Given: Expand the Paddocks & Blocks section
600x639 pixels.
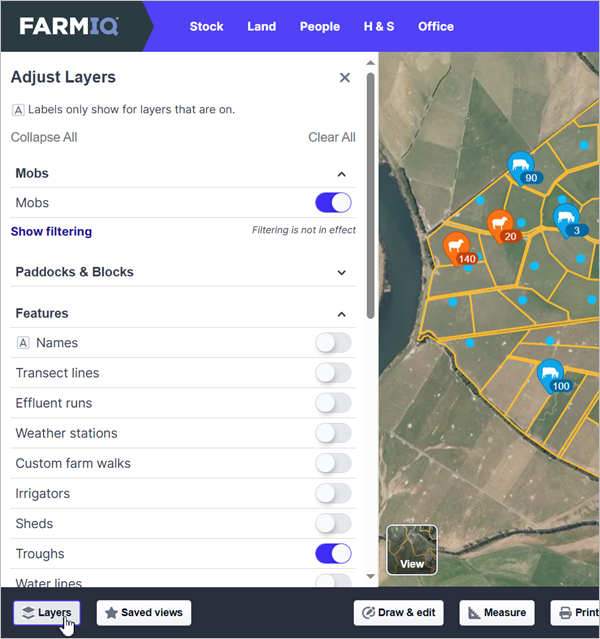Looking at the screenshot, I should pyautogui.click(x=342, y=272).
